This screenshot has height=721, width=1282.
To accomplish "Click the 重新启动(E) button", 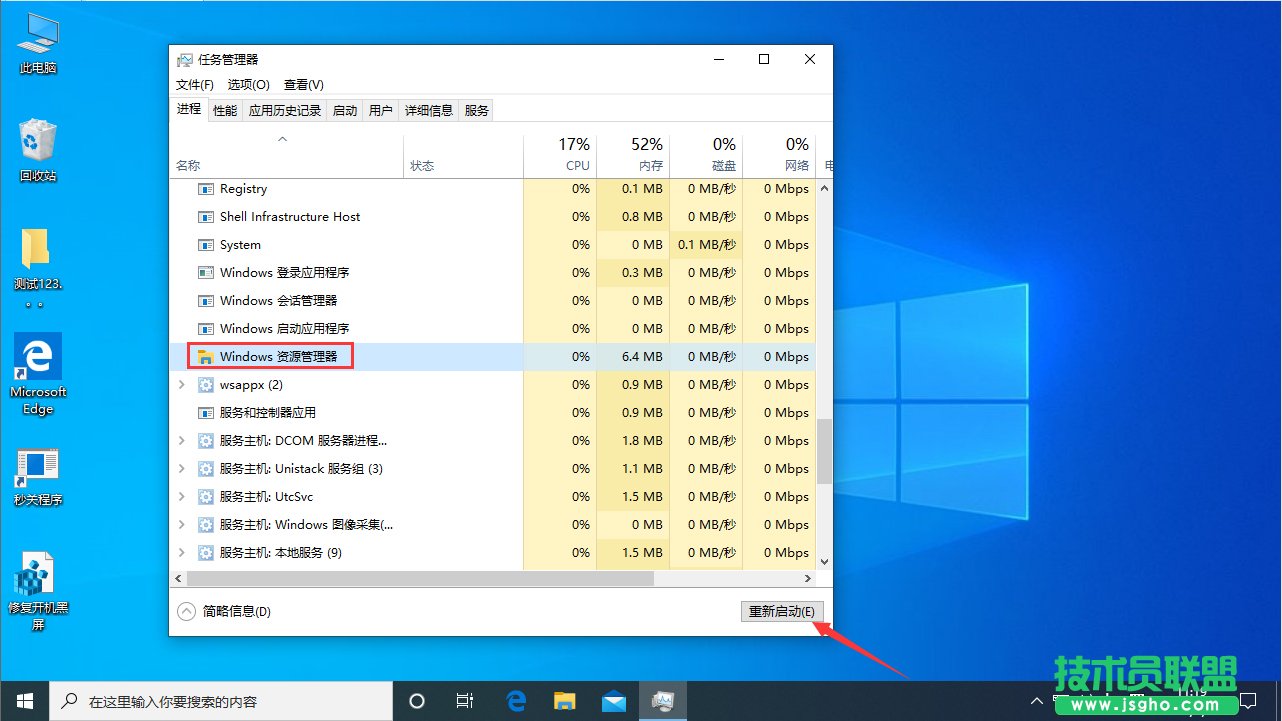I will click(x=782, y=610).
